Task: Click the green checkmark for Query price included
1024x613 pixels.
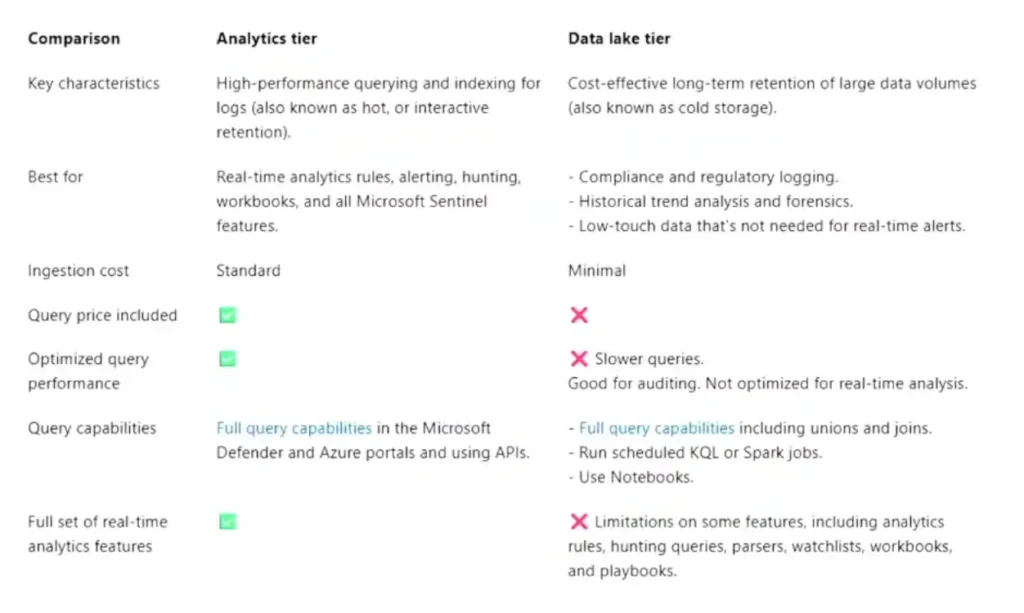Action: (228, 315)
